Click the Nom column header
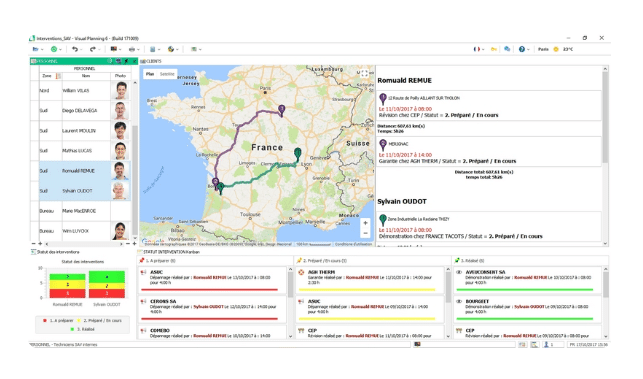The height and width of the screenshot is (379, 643). 86,76
